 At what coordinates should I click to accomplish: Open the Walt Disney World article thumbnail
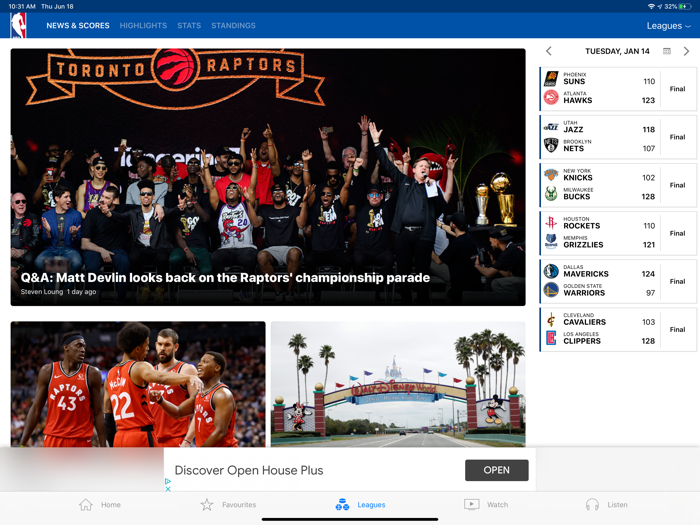coord(398,384)
